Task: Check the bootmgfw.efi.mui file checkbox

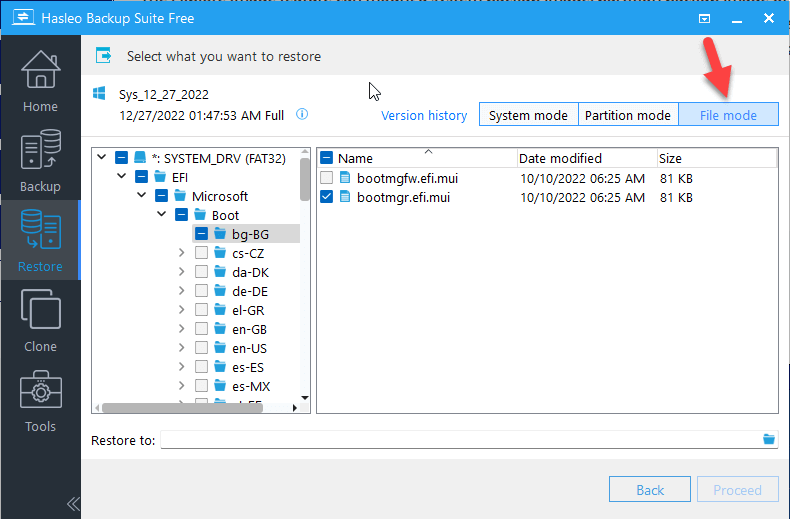Action: tap(326, 178)
